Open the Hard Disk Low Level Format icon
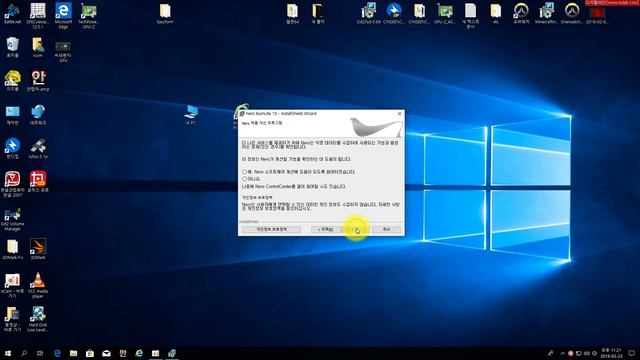Image resolution: width=640 pixels, height=360 pixels. [x=38, y=319]
